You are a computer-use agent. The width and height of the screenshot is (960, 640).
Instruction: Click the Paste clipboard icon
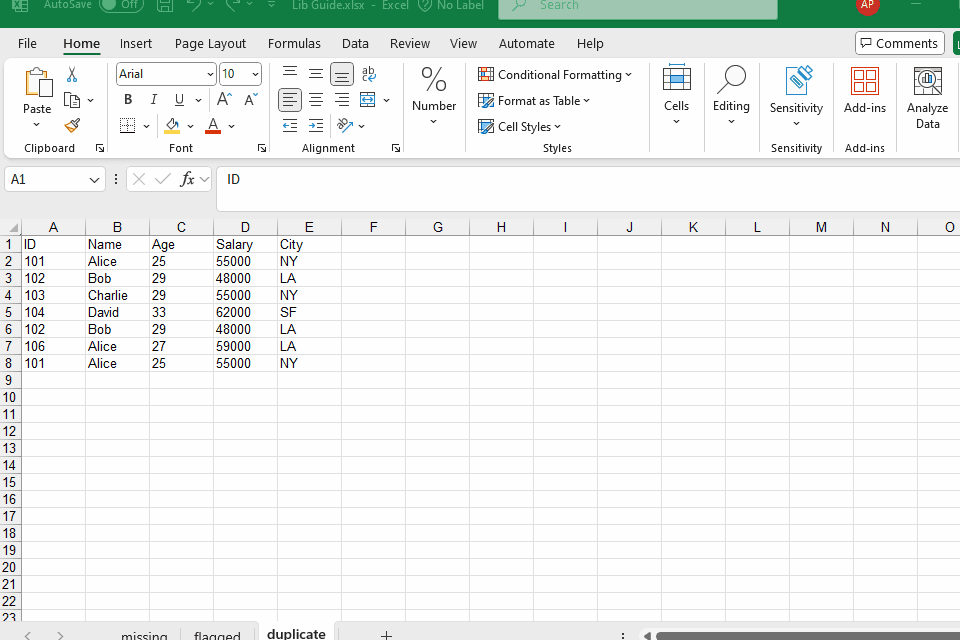pyautogui.click(x=38, y=82)
